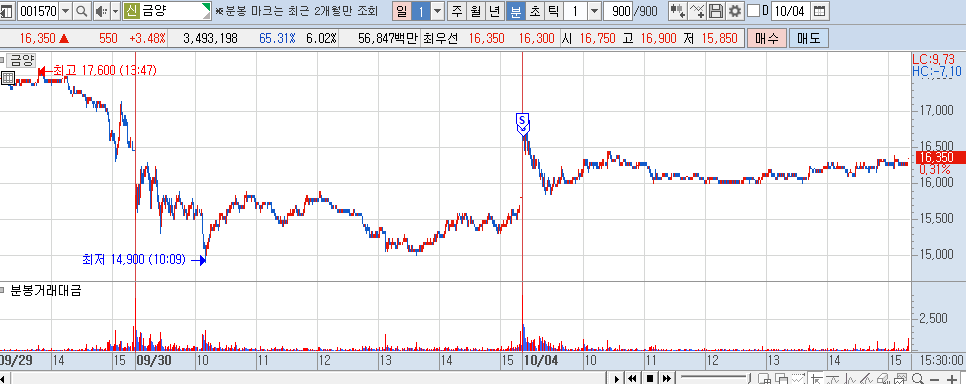Click the stock search magnifier icon
The image size is (966, 384).
click(x=82, y=10)
